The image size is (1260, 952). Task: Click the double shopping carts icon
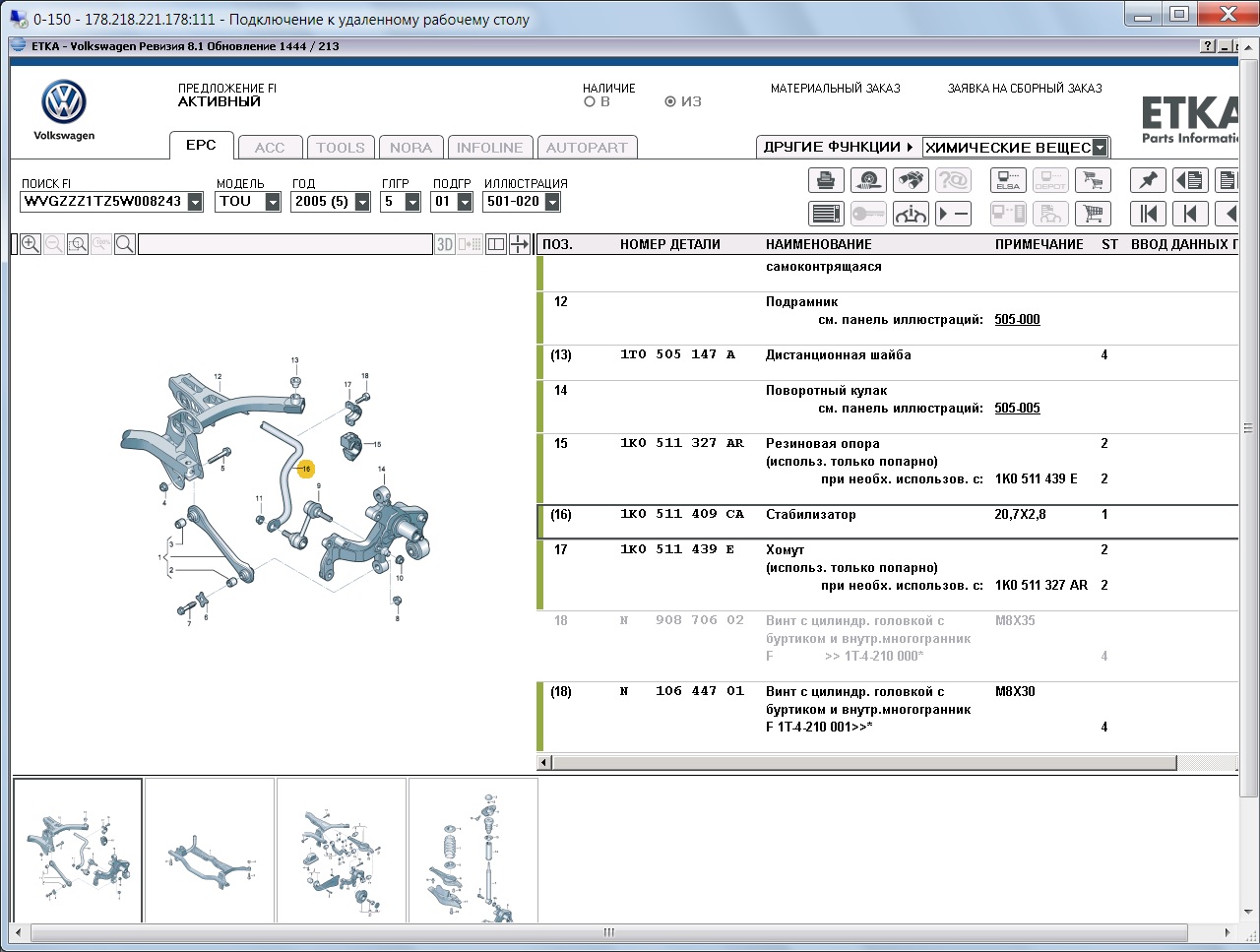point(1093,180)
